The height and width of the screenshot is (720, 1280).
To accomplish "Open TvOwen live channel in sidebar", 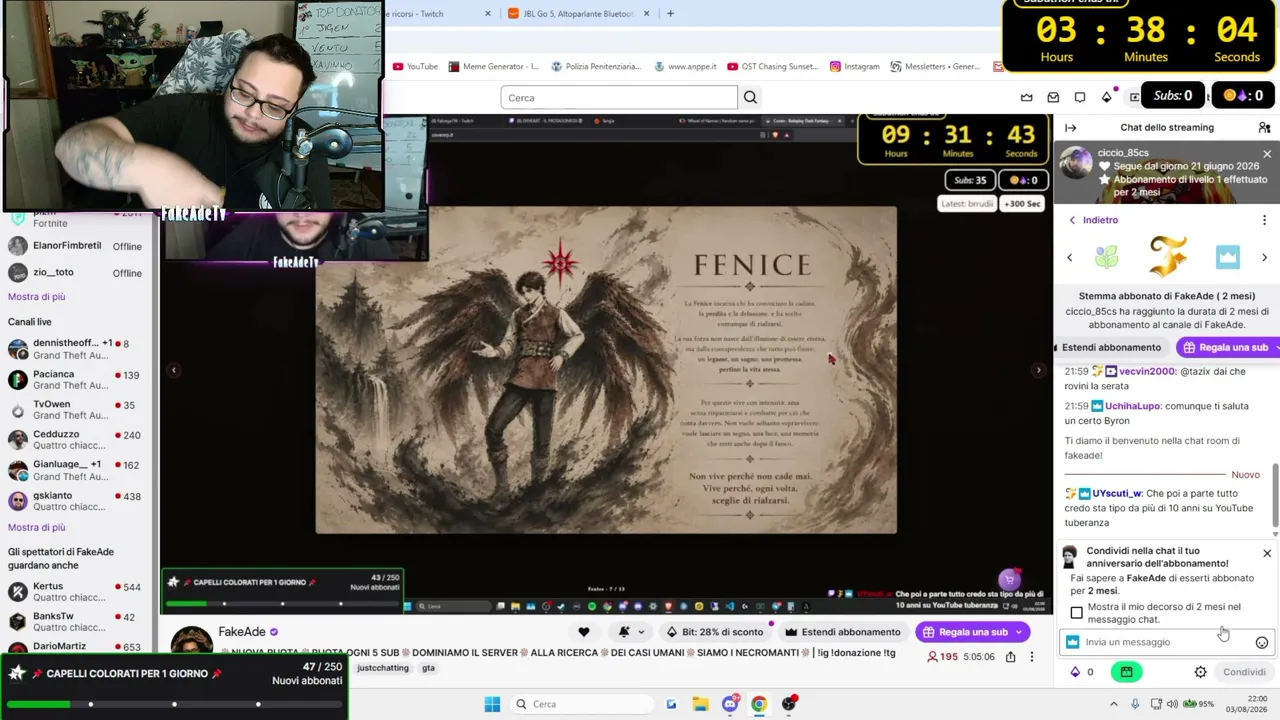I will [75, 410].
